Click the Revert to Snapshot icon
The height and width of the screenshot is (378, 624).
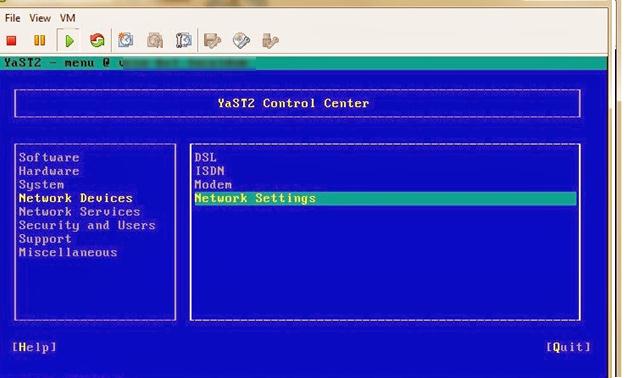click(x=155, y=40)
